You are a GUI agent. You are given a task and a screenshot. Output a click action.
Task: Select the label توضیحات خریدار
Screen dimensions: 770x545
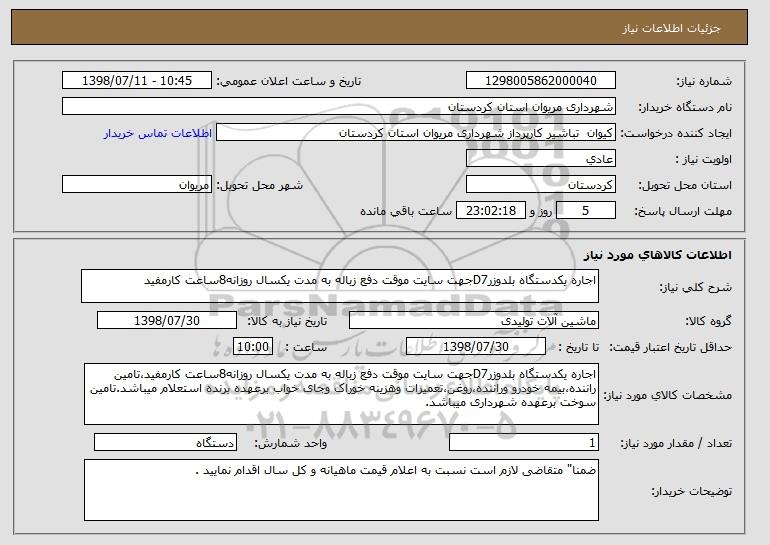pos(691,491)
